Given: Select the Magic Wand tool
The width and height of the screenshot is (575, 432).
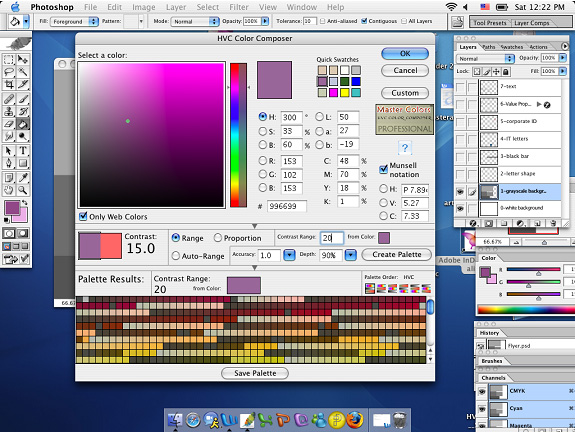Looking at the screenshot, I should click(x=23, y=72).
